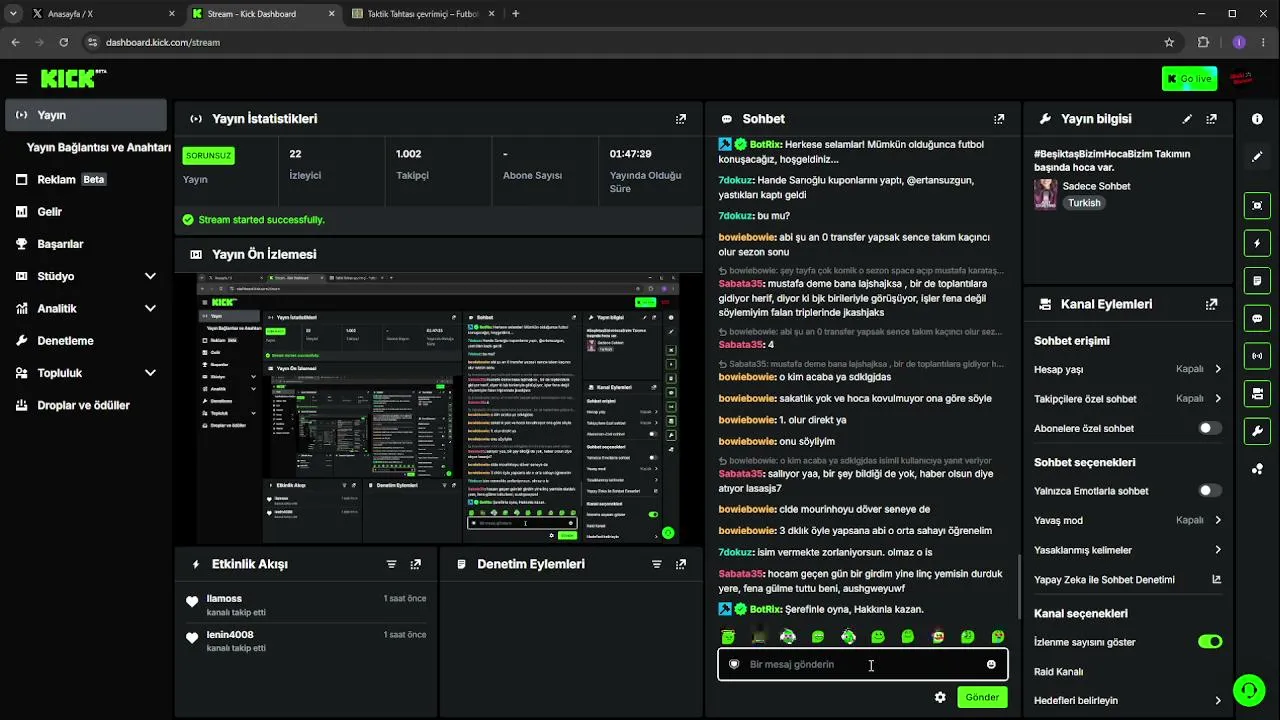Screen dimensions: 1280x720
Task: Open Yapay Zeka ile Sohbet Denetimi link
Action: pos(1128,580)
